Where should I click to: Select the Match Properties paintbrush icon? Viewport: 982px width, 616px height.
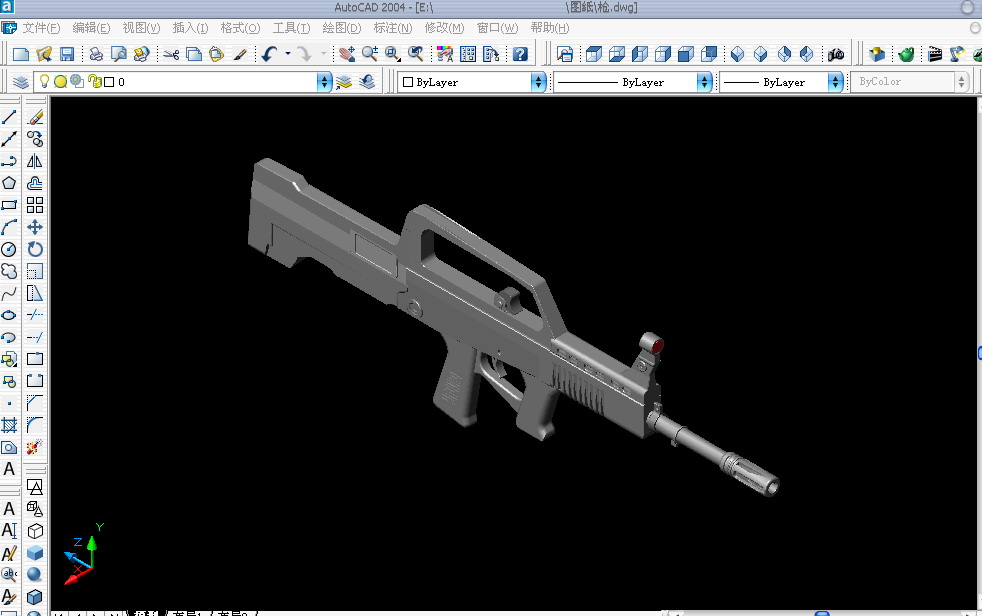coord(240,54)
